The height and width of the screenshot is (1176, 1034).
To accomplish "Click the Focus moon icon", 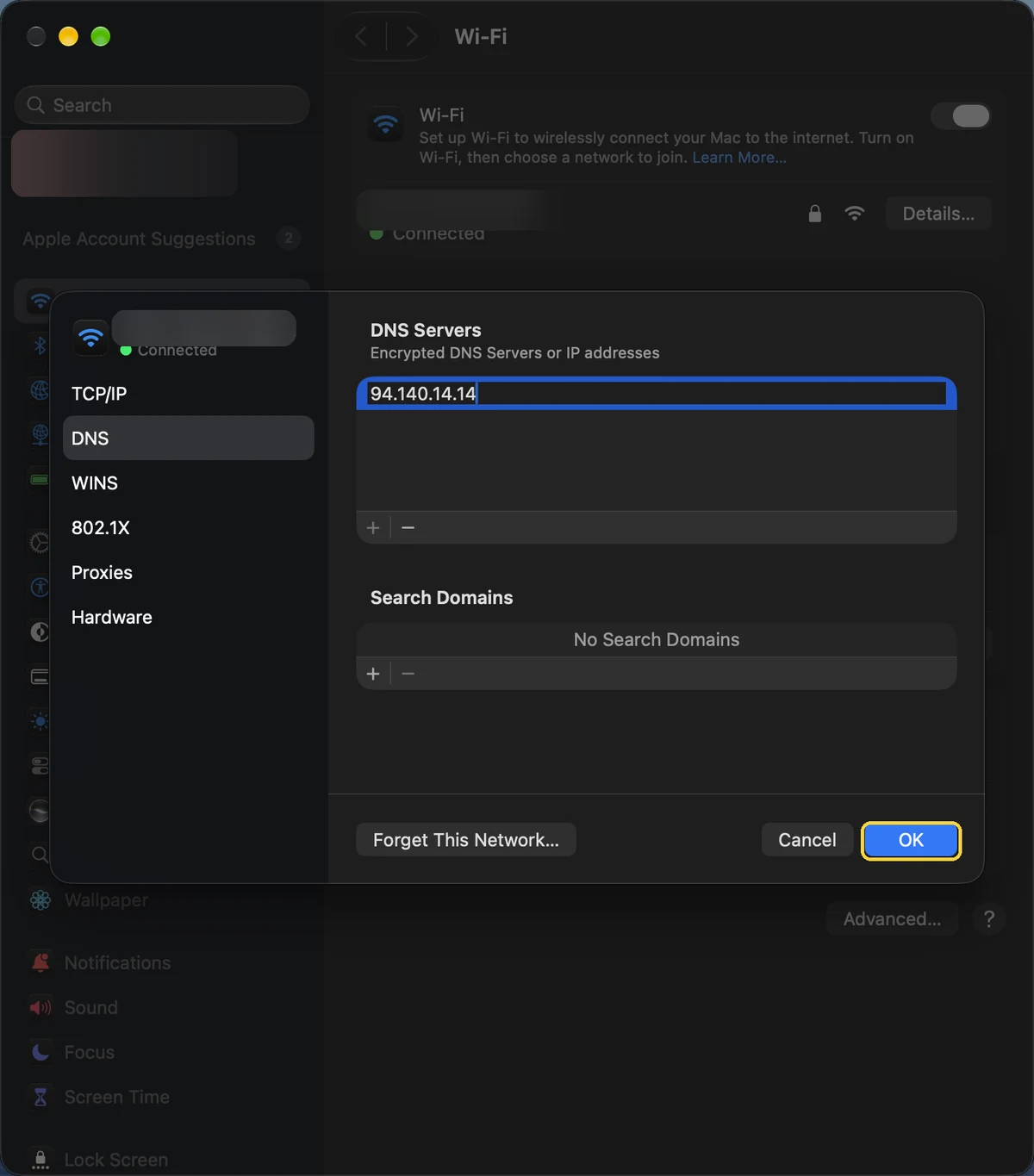I will click(40, 1052).
